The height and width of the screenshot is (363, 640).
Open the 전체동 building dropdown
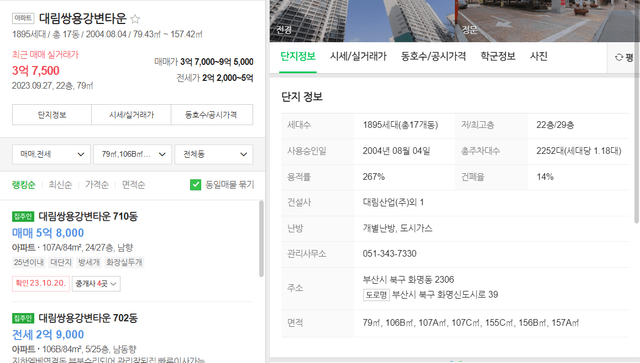tap(214, 154)
